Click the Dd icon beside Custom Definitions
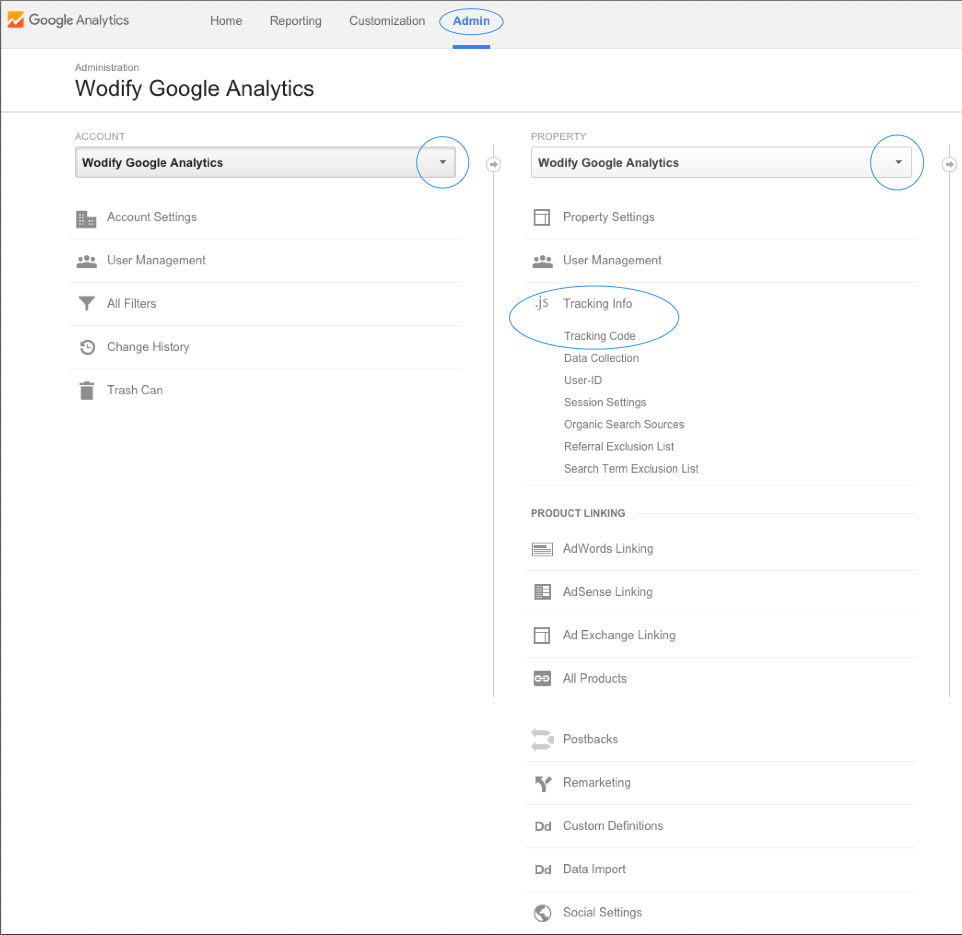Image resolution: width=962 pixels, height=935 pixels. click(543, 826)
